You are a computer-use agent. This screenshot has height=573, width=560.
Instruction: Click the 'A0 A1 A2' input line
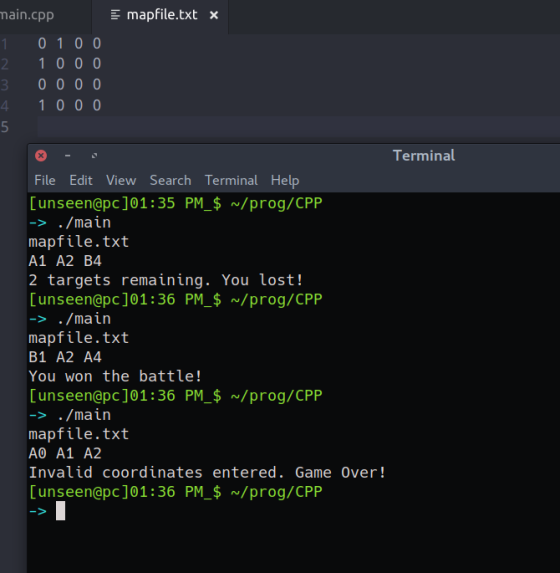[65, 453]
